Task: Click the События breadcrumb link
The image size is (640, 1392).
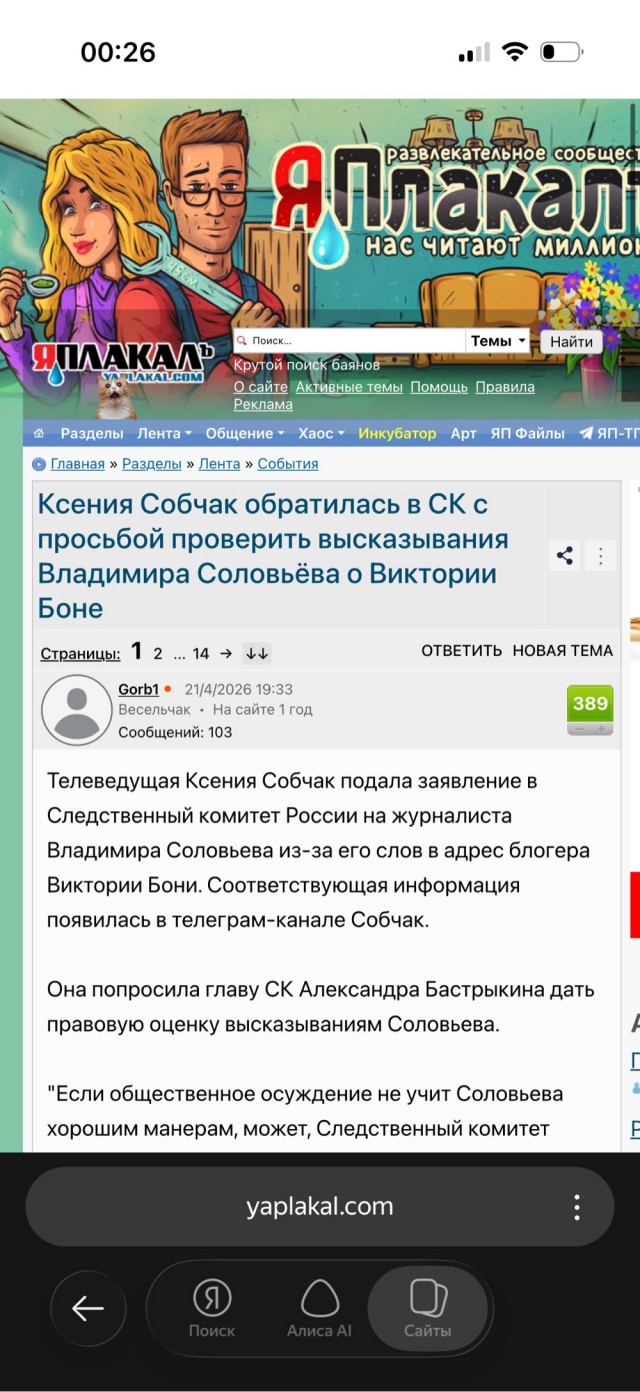Action: coord(288,464)
